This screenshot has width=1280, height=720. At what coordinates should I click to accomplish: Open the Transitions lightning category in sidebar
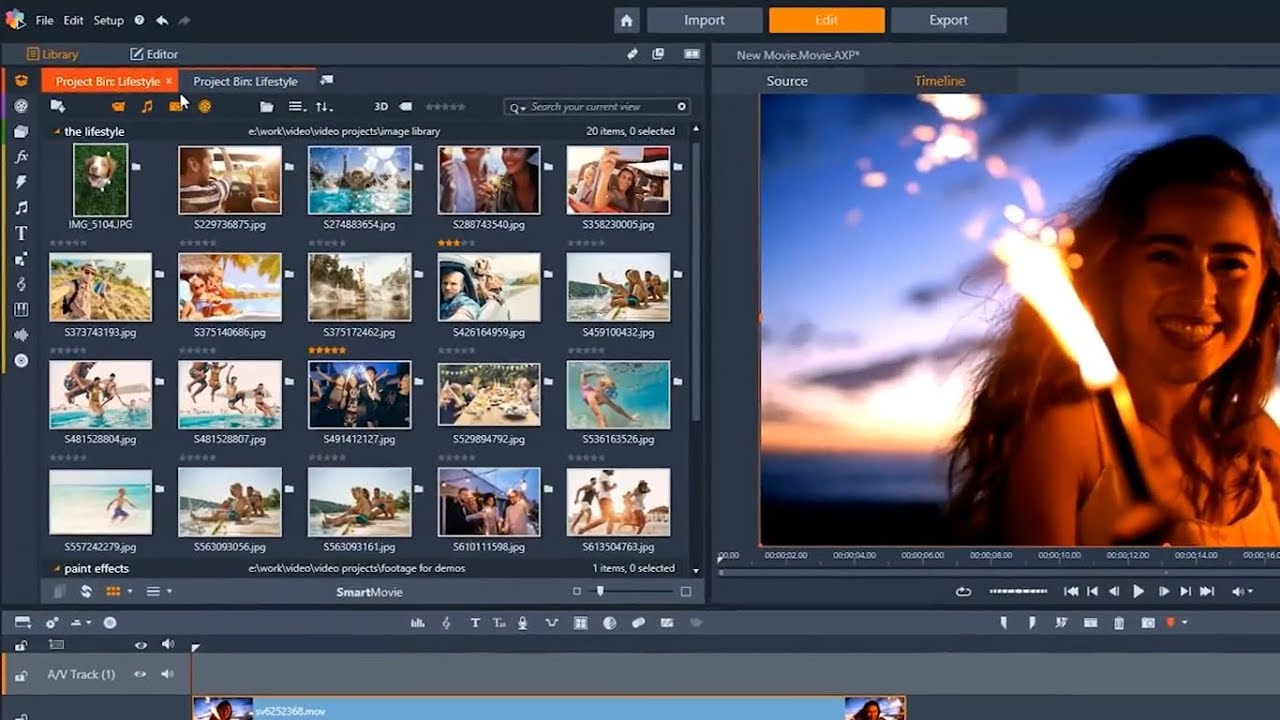[21, 182]
